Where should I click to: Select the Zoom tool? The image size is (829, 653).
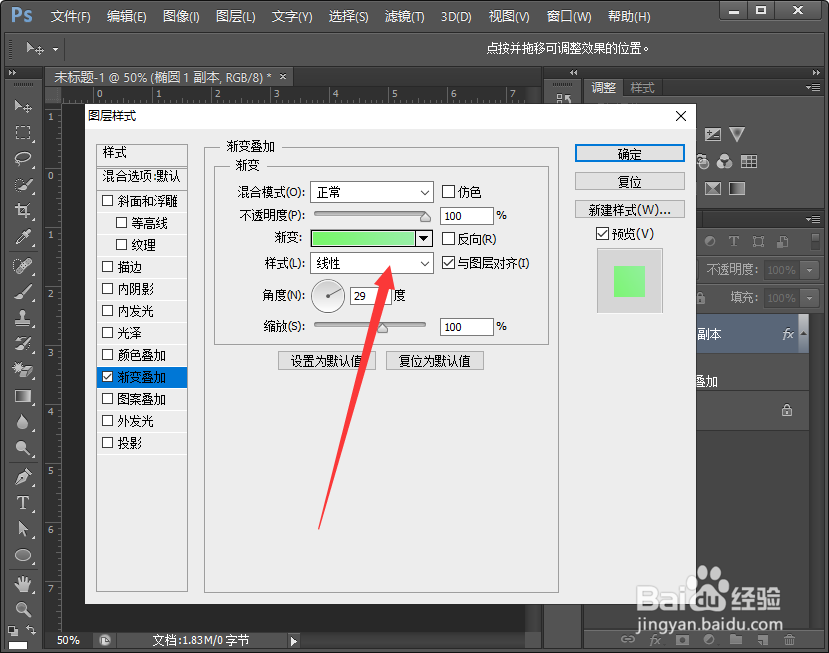tap(23, 610)
